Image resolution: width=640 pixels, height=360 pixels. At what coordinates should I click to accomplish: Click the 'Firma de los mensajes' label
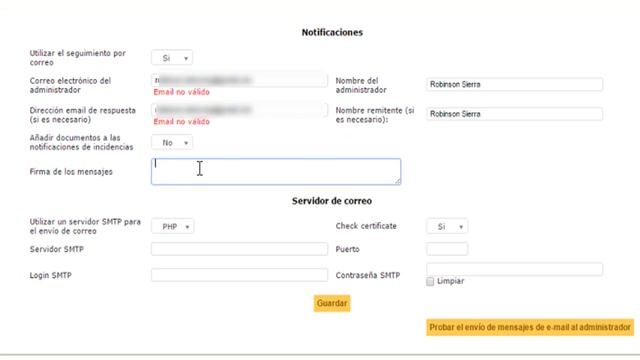[x=71, y=172]
